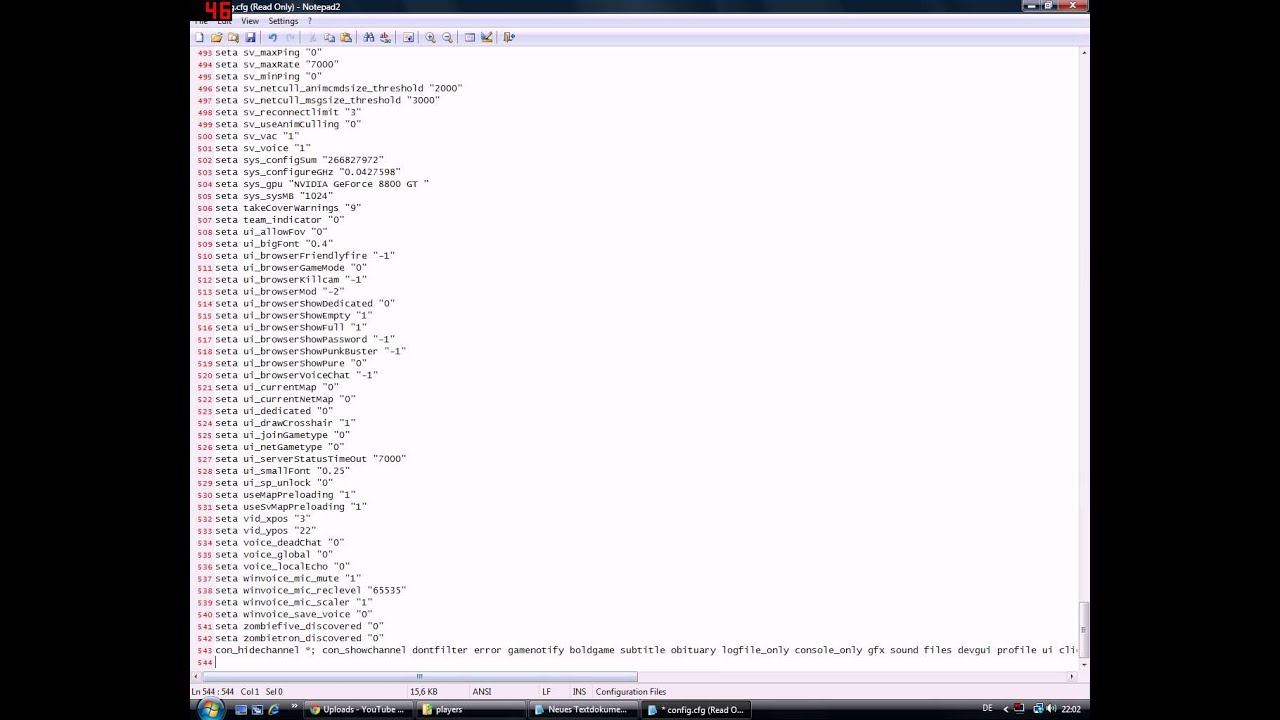Click line 494 'sv_maxRate "7000"'

pos(276,64)
